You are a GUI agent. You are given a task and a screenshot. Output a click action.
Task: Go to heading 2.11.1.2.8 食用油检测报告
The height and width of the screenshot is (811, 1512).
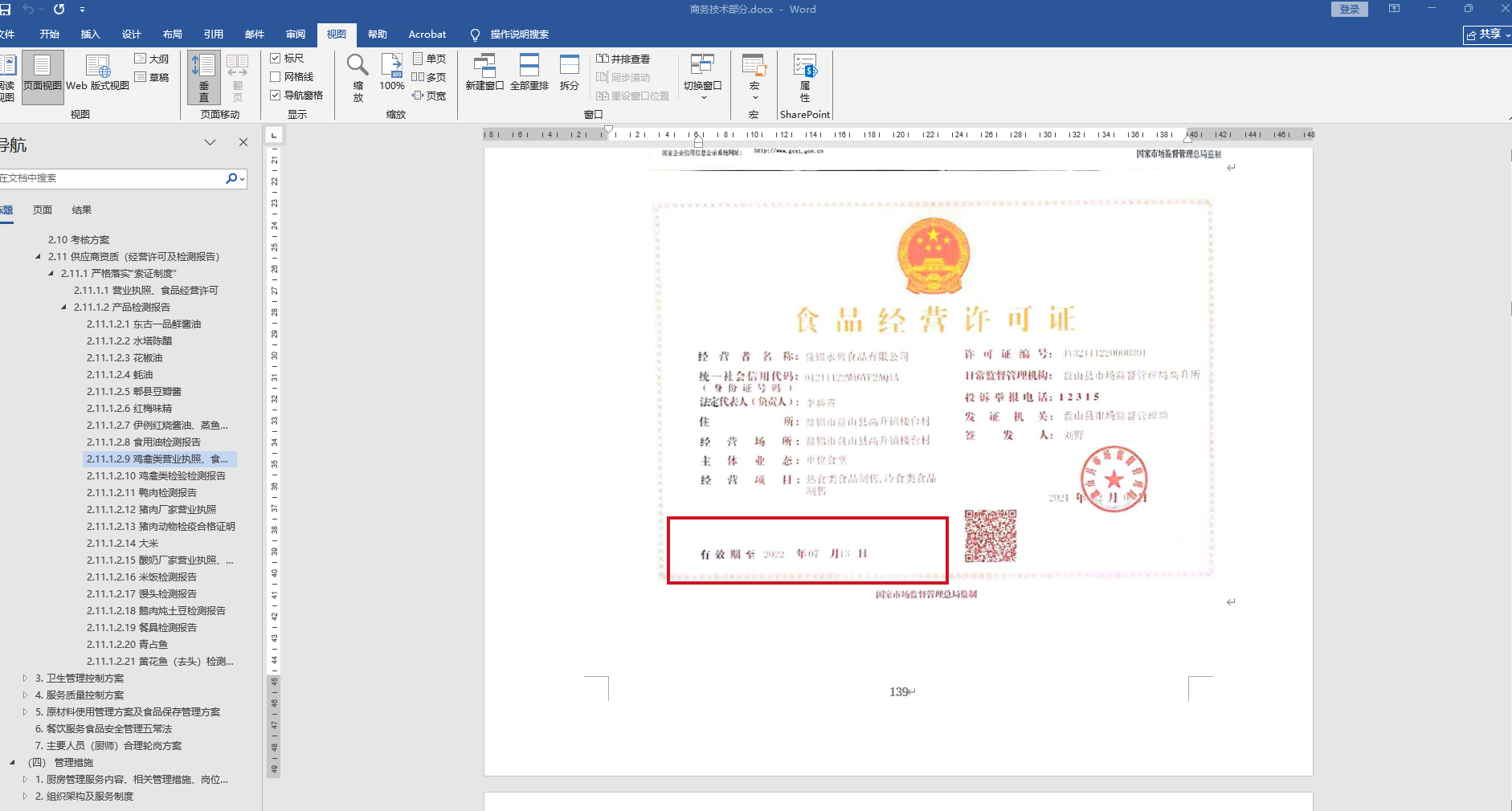pyautogui.click(x=144, y=442)
